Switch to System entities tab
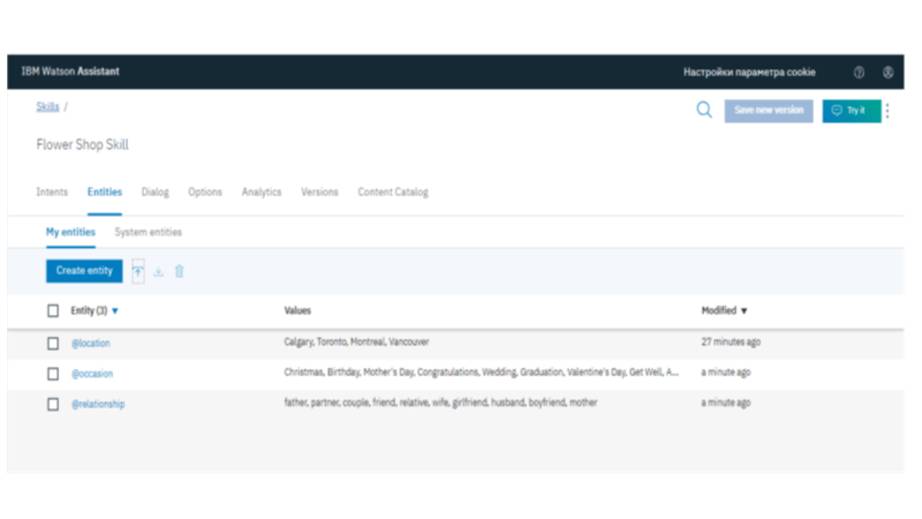This screenshot has width=922, height=519. (x=148, y=232)
